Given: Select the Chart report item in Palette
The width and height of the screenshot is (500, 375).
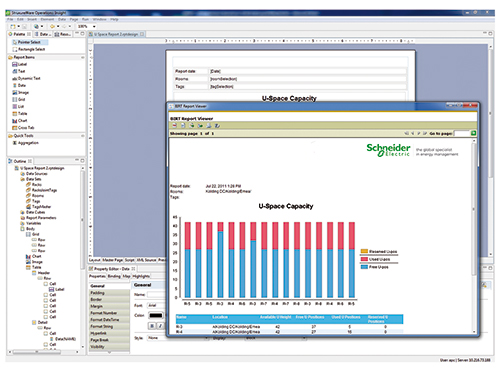Looking at the screenshot, I should (x=20, y=121).
